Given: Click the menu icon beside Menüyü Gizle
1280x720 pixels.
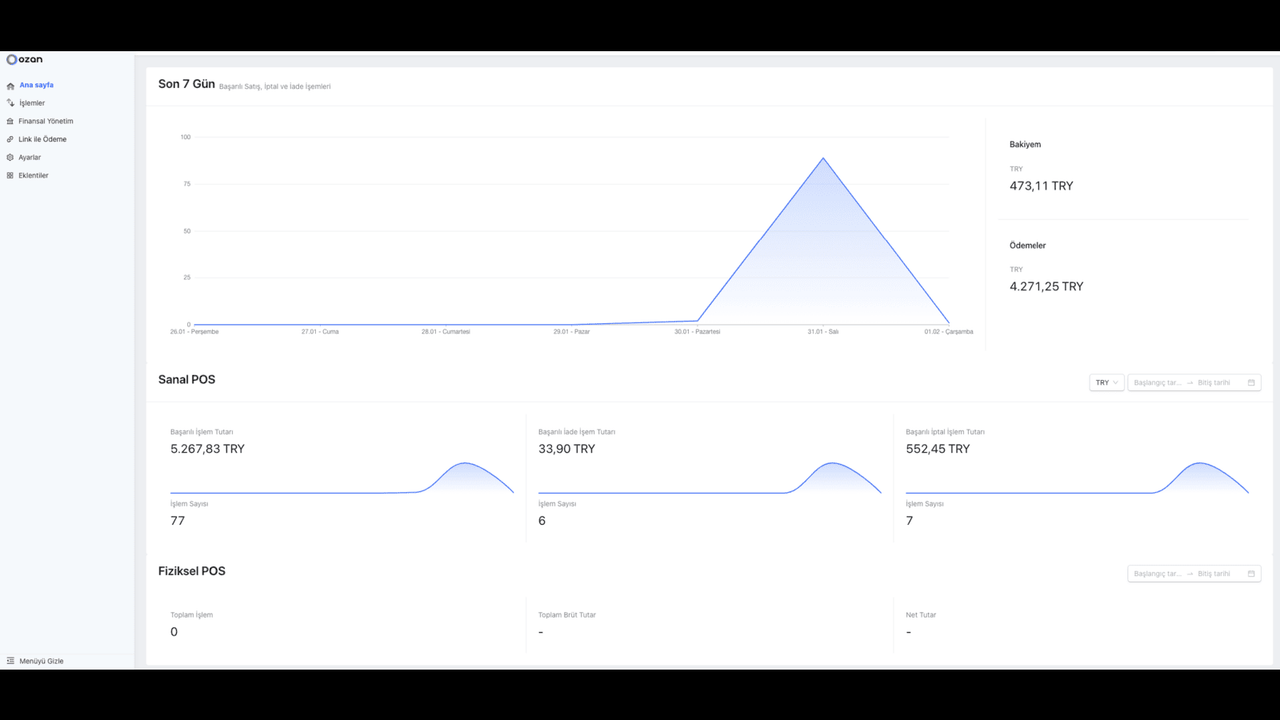Looking at the screenshot, I should coord(10,661).
